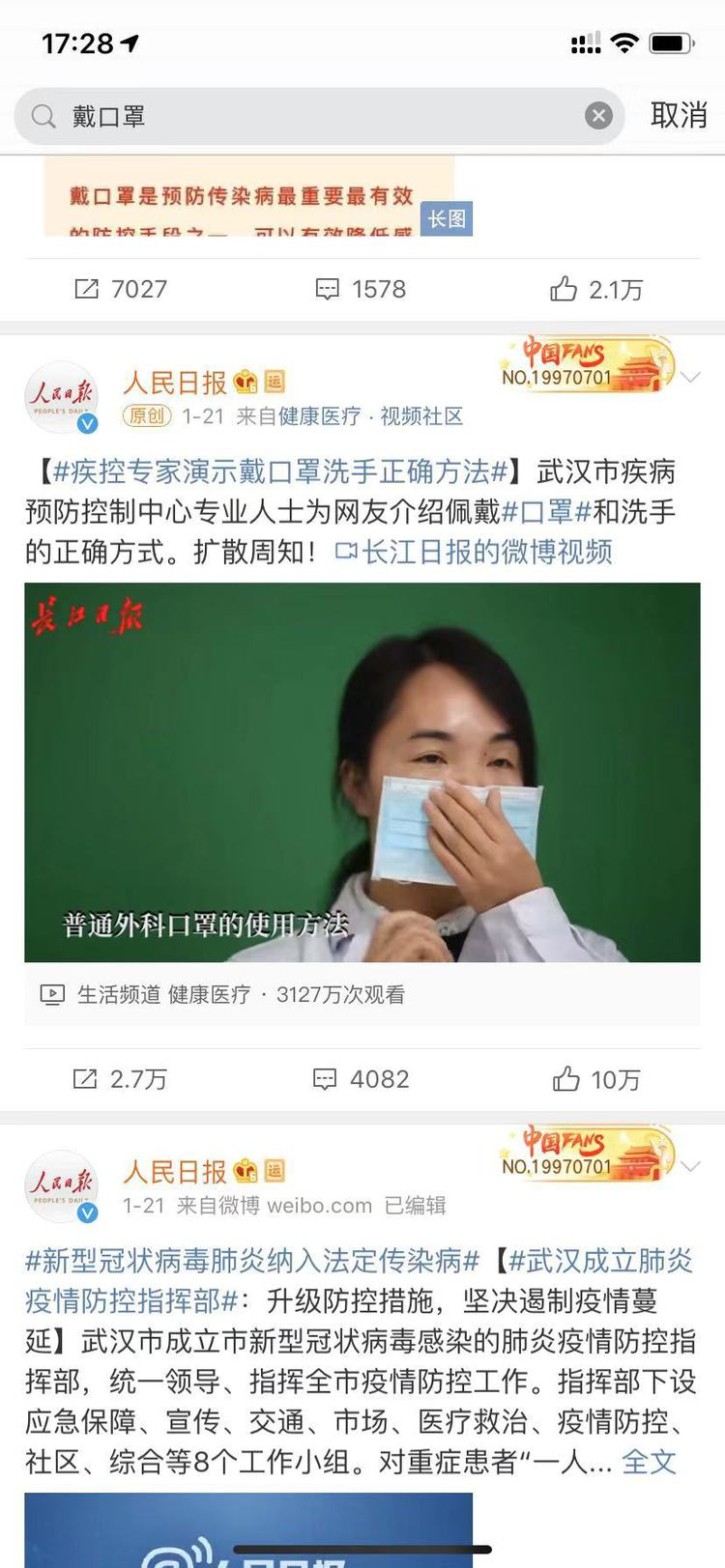Open 人民日报 avatar on the pneumonia post
Image resolution: width=725 pixels, height=1568 pixels.
pyautogui.click(x=62, y=1186)
